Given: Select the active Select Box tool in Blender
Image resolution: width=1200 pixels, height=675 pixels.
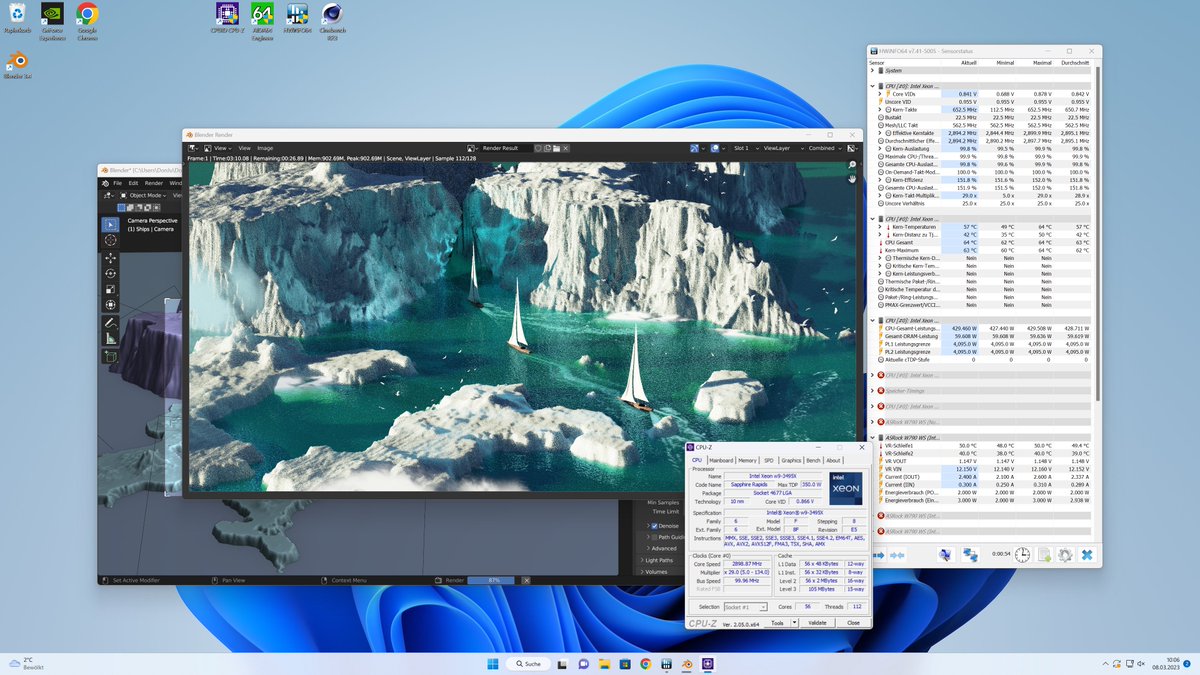Looking at the screenshot, I should click(x=110, y=223).
